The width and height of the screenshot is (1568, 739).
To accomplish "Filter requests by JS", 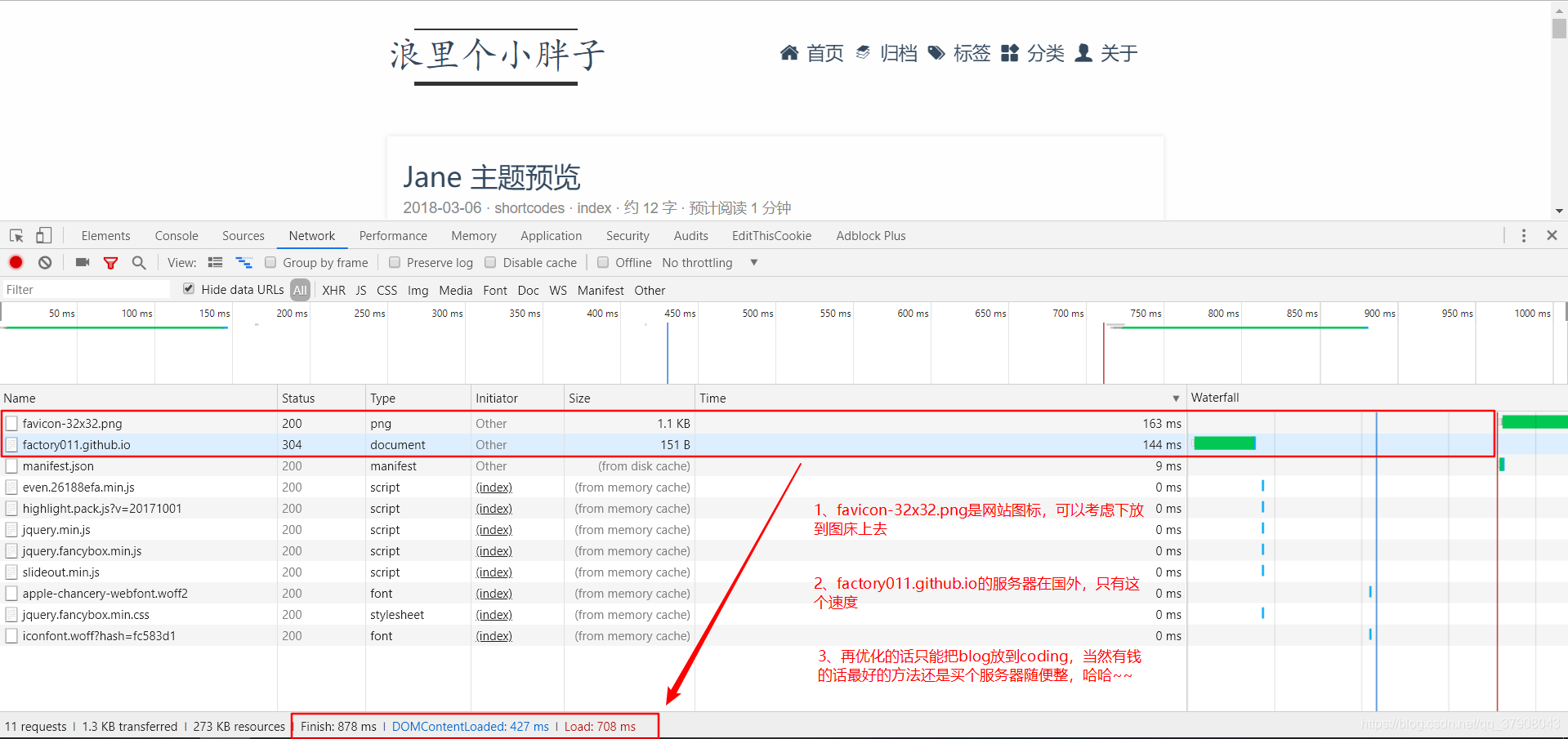I will tap(361, 291).
